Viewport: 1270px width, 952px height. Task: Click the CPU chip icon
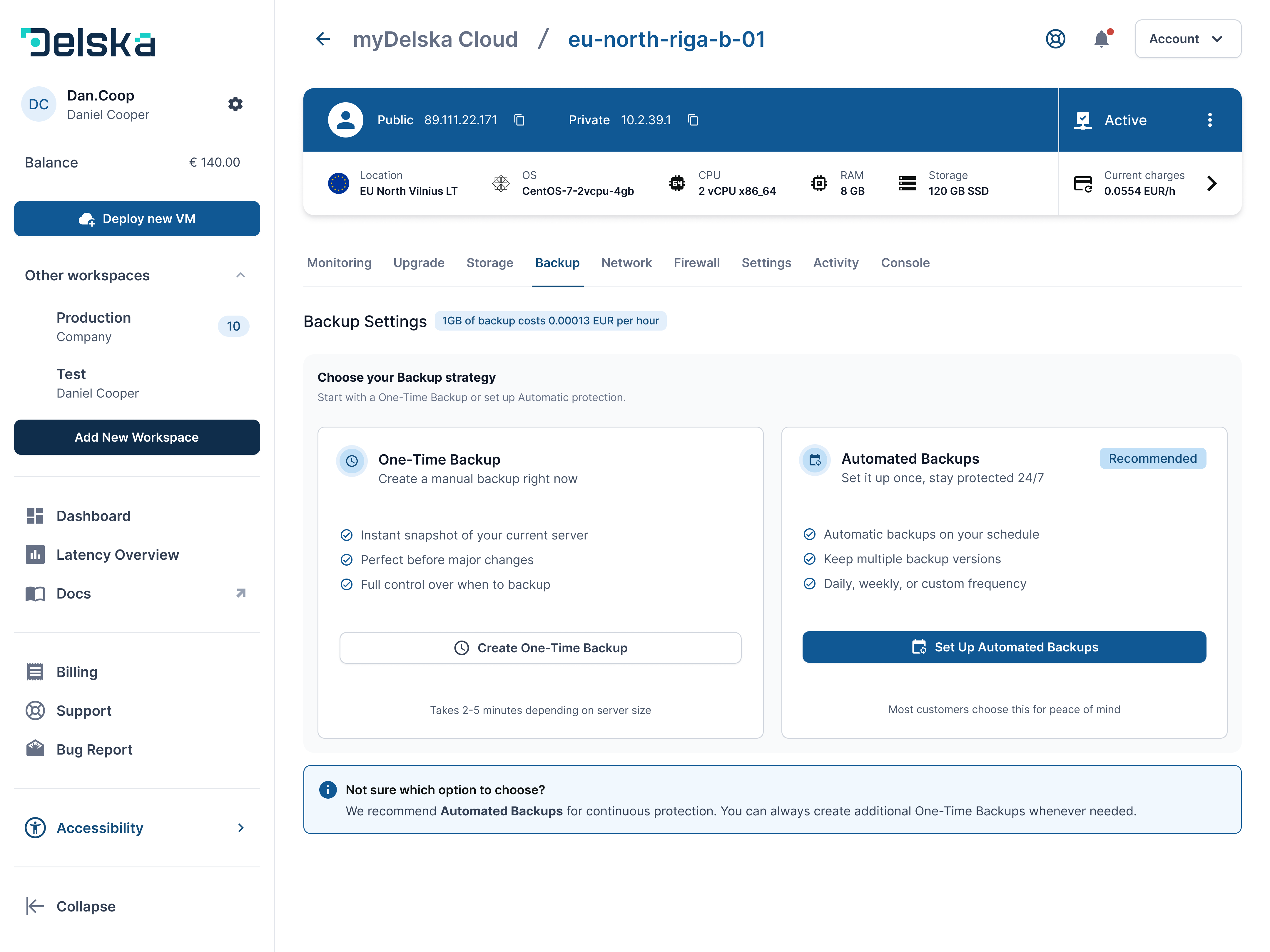678,183
